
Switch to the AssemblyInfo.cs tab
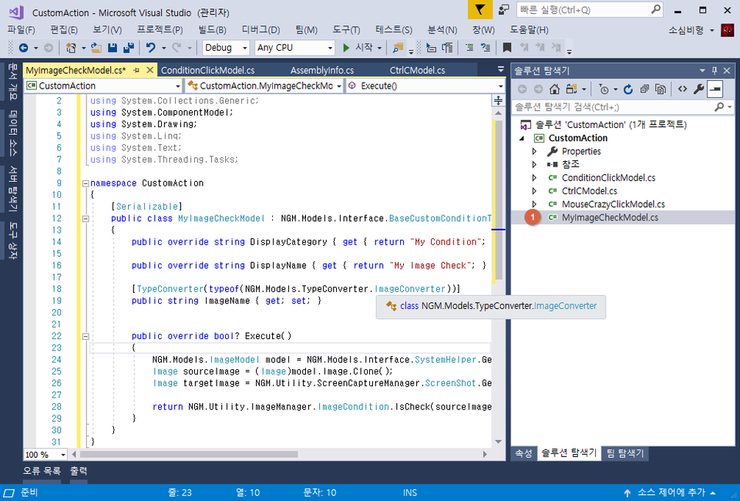pyautogui.click(x=322, y=70)
